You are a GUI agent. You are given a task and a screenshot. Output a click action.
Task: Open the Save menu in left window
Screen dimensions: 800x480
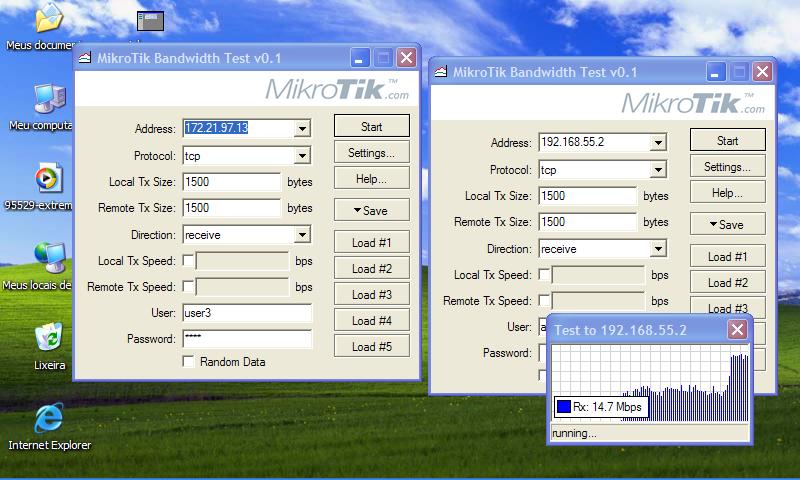371,211
